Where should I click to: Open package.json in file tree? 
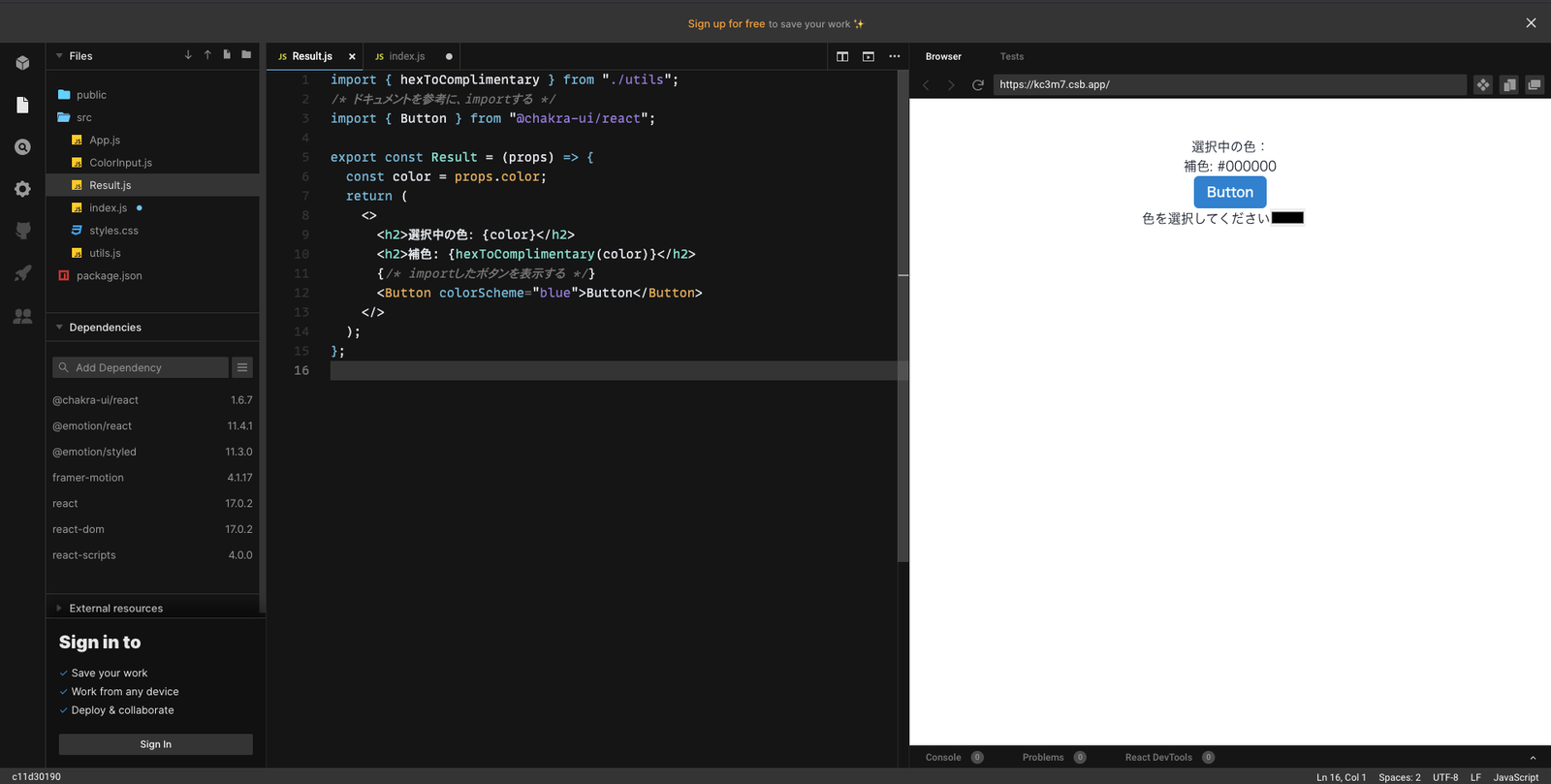point(109,276)
